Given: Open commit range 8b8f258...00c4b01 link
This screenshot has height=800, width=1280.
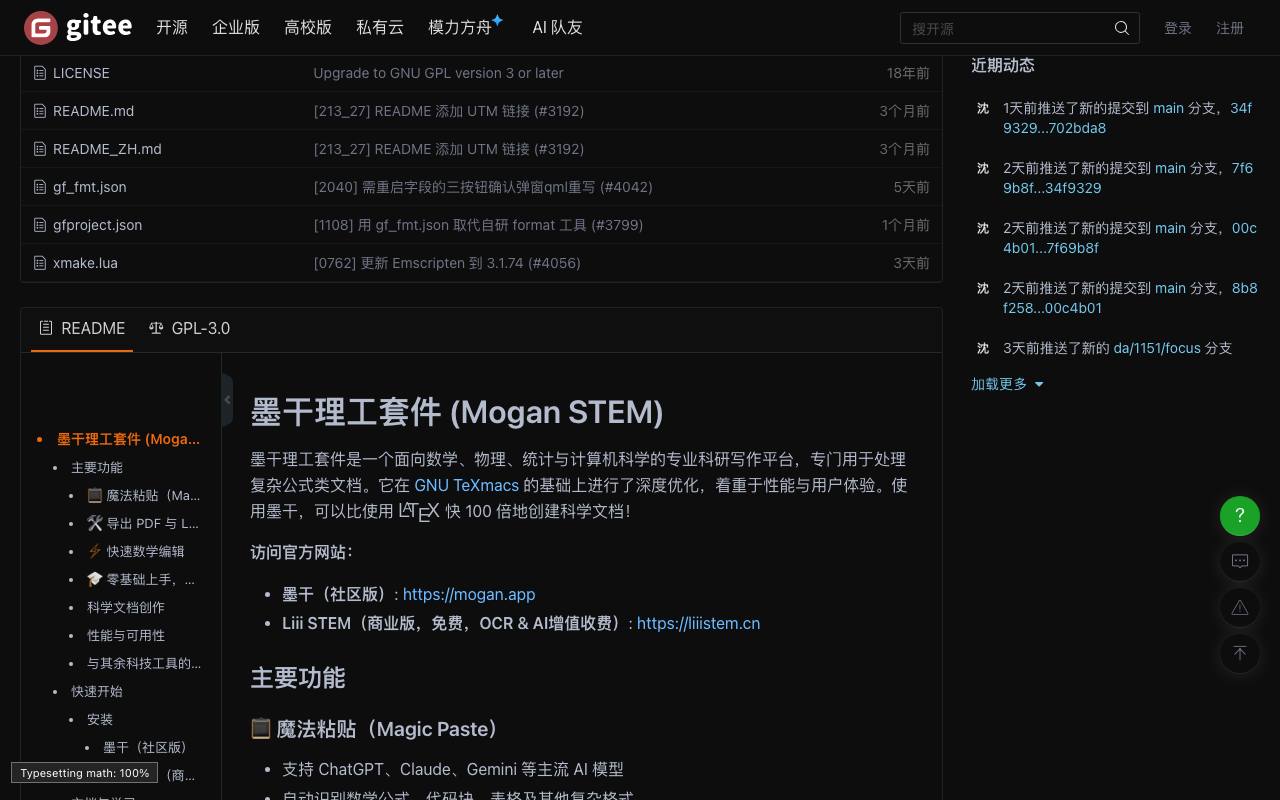Looking at the screenshot, I should pyautogui.click(x=1130, y=298).
